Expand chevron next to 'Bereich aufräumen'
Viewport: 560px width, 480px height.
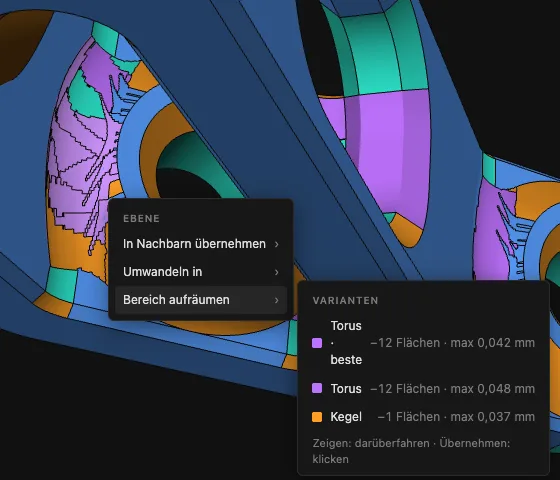[x=276, y=300]
